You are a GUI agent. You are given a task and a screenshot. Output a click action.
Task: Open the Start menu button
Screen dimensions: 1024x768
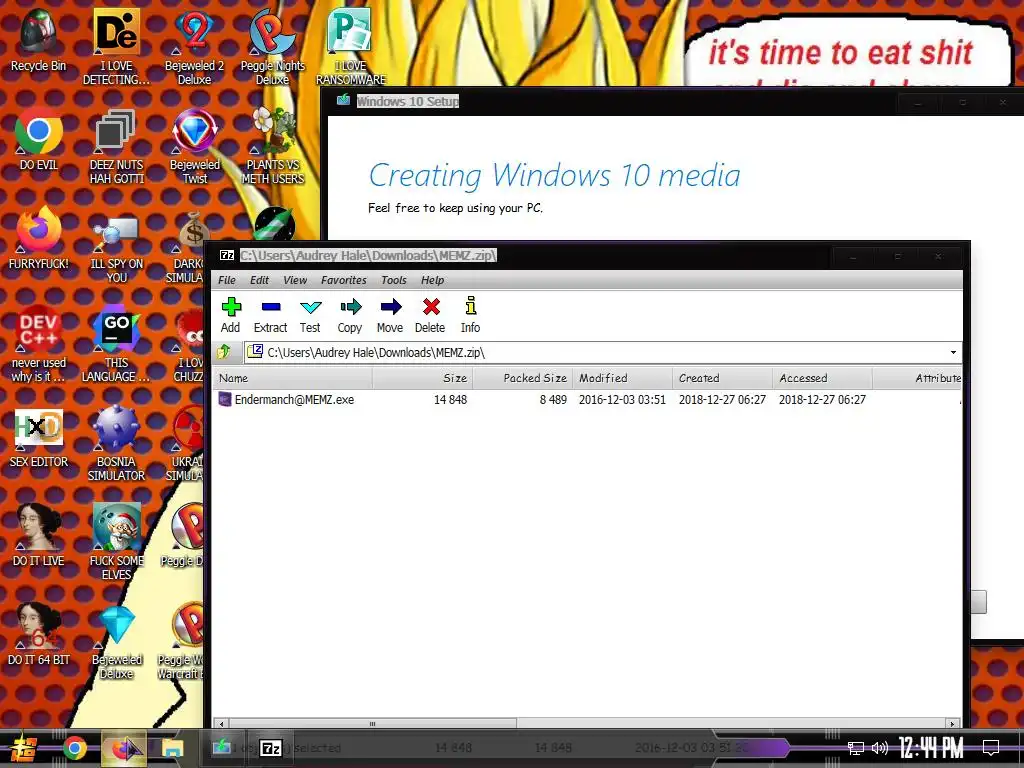[24, 748]
